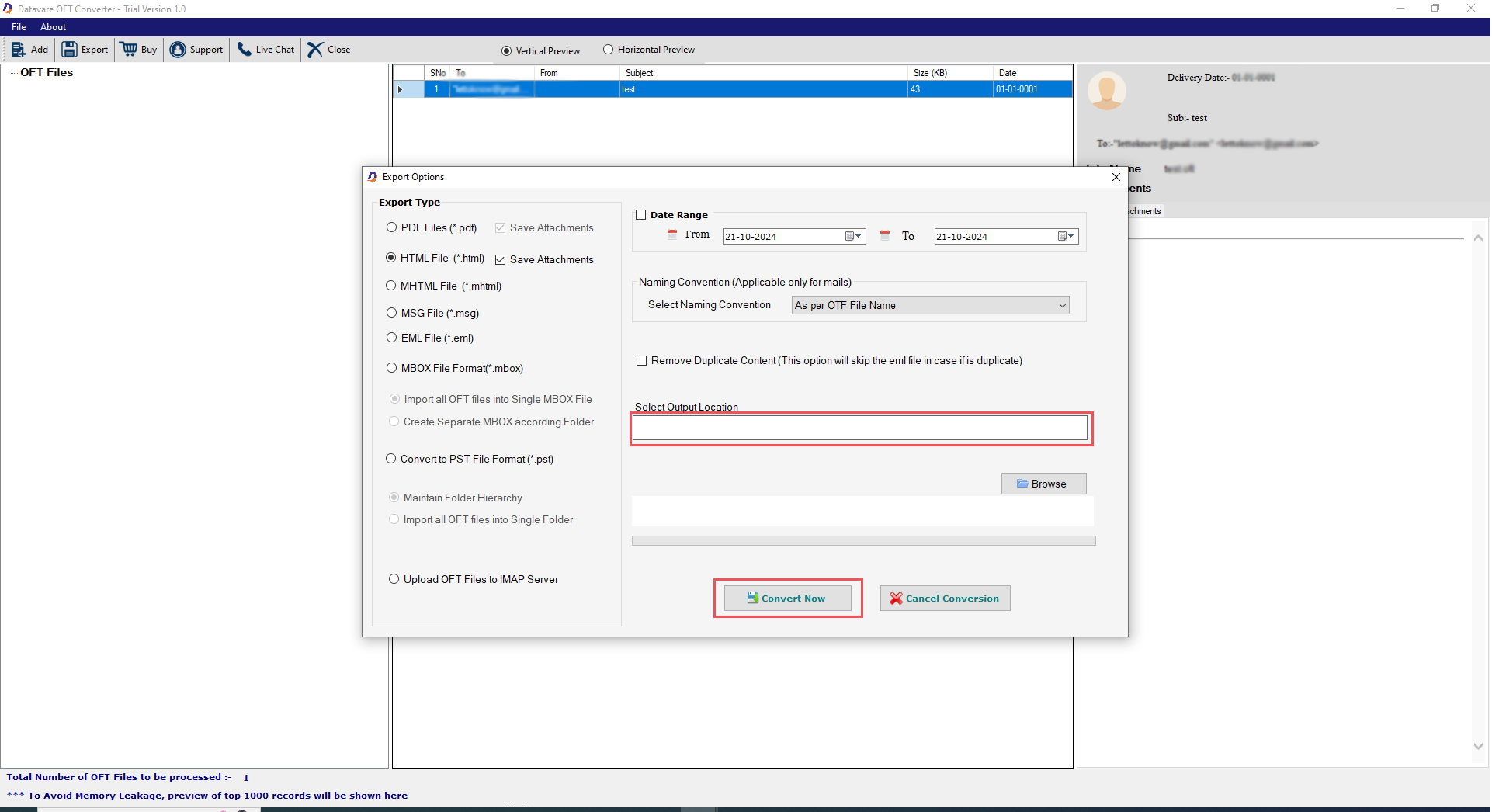This screenshot has height=812, width=1492.
Task: Select MBOX File Format option
Action: (391, 368)
